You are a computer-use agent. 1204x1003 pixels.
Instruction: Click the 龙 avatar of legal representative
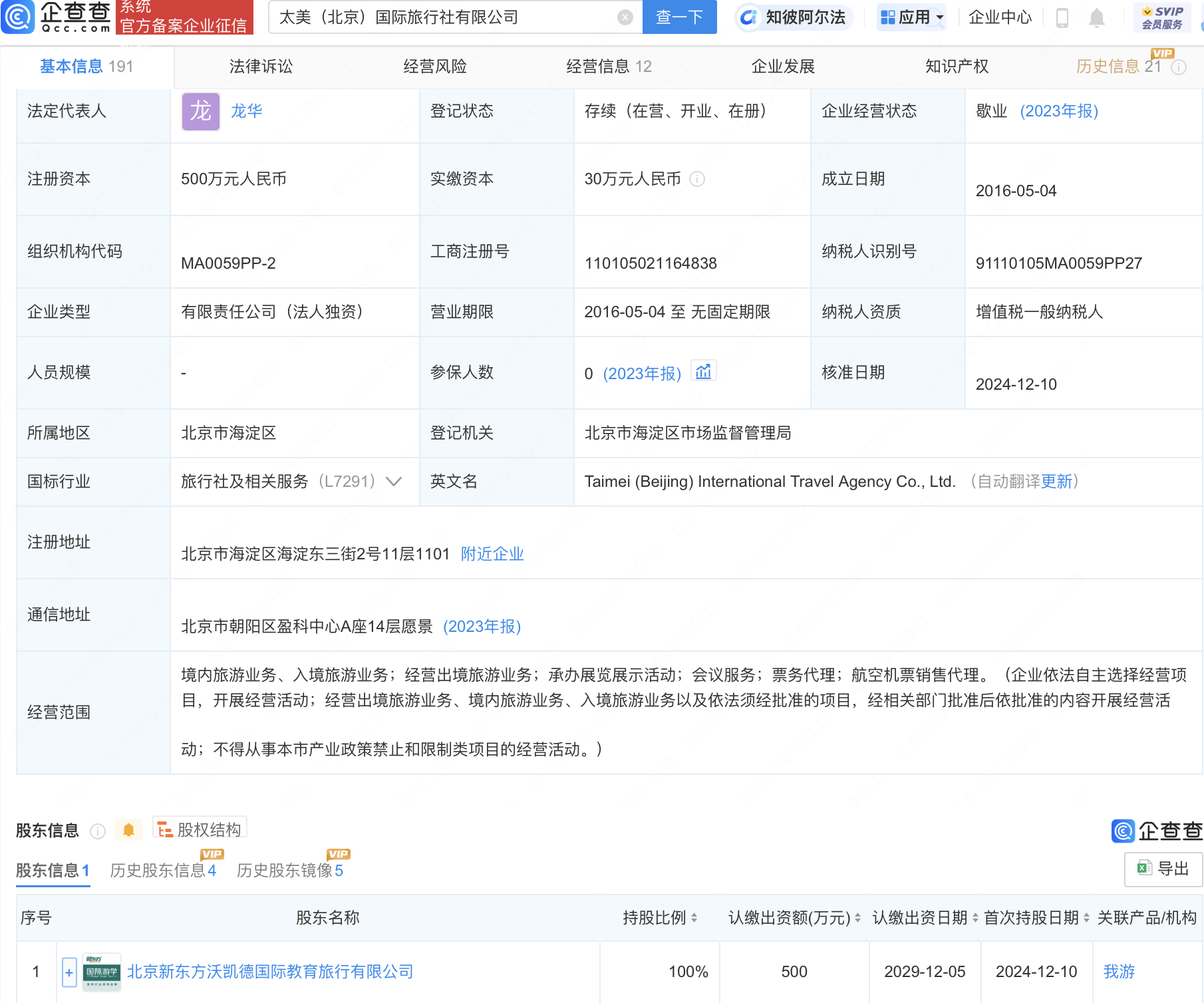click(x=201, y=111)
